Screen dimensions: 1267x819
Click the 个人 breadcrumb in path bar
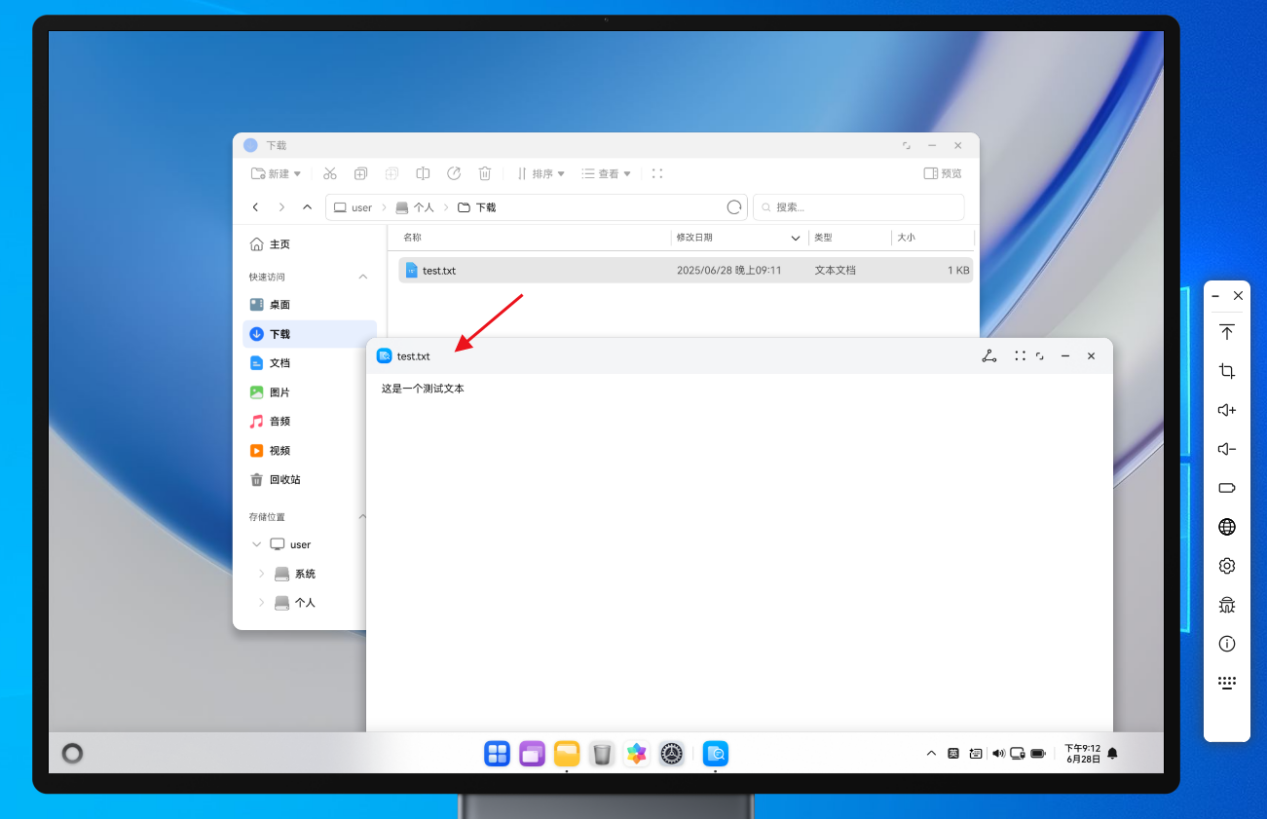(x=423, y=208)
